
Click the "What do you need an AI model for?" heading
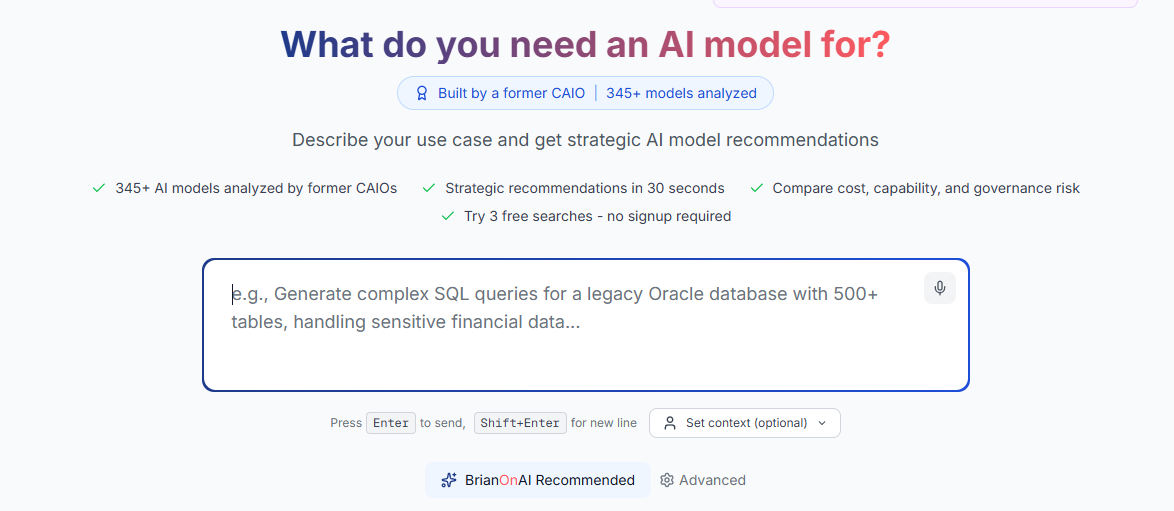coord(585,44)
